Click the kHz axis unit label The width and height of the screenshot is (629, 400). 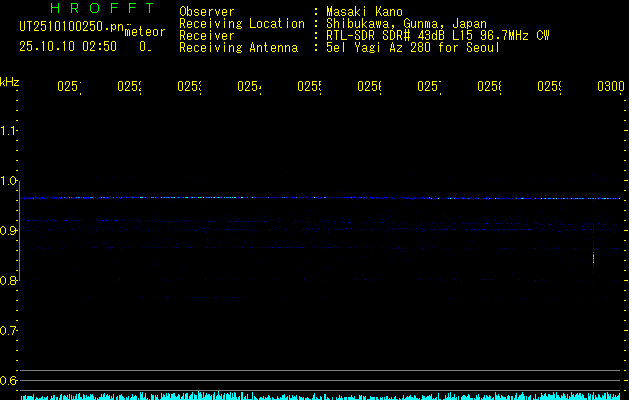click(x=10, y=81)
